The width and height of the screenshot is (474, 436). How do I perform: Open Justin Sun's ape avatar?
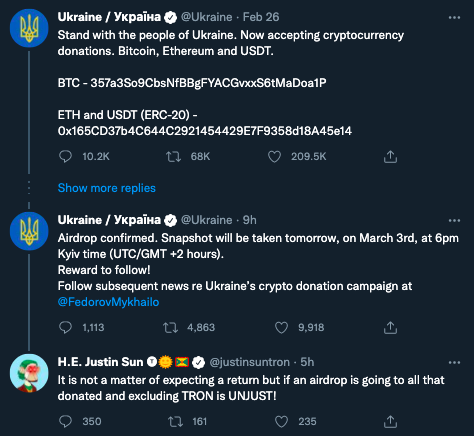coord(29,373)
